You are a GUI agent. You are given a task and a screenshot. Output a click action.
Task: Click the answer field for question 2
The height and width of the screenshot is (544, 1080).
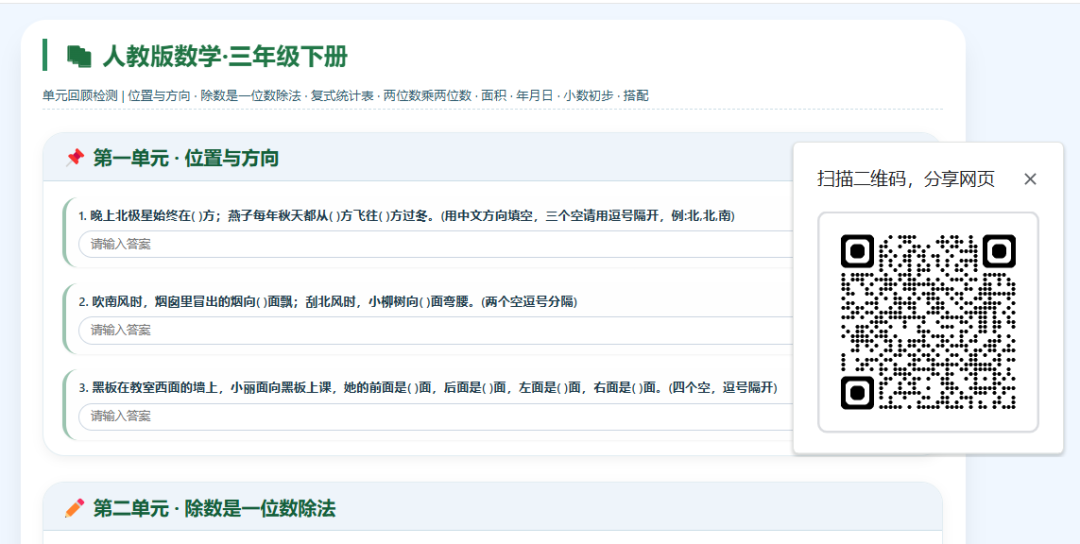[437, 331]
